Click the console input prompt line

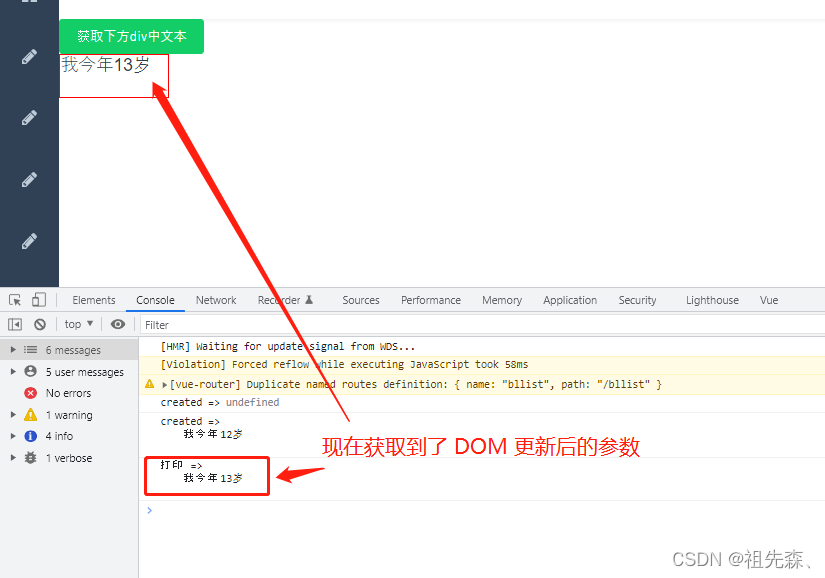482,510
